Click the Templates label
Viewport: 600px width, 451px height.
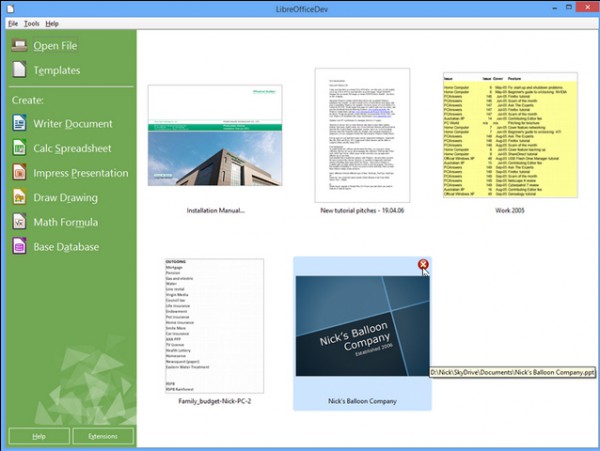(x=57, y=70)
